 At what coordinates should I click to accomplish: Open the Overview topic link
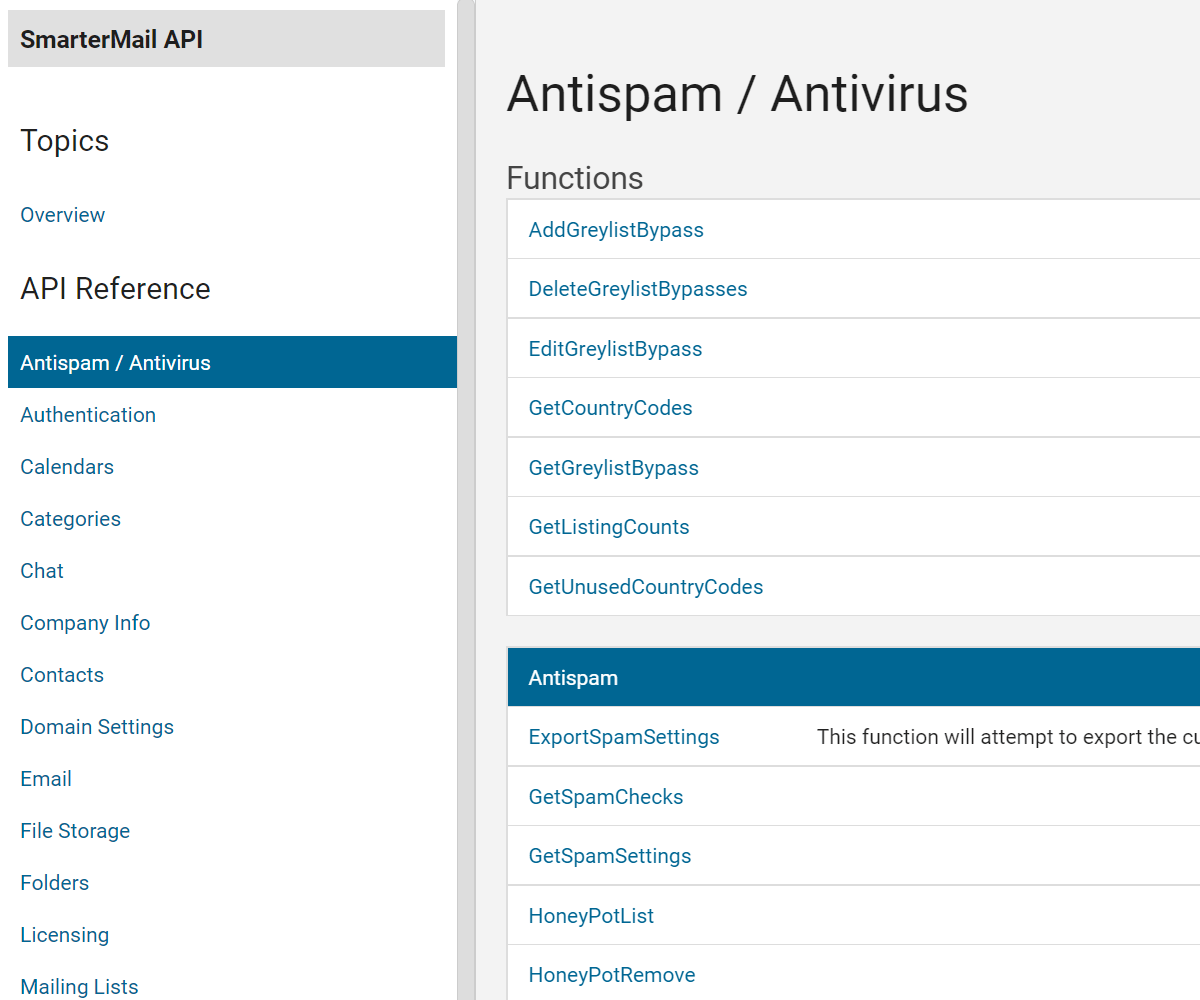click(62, 215)
